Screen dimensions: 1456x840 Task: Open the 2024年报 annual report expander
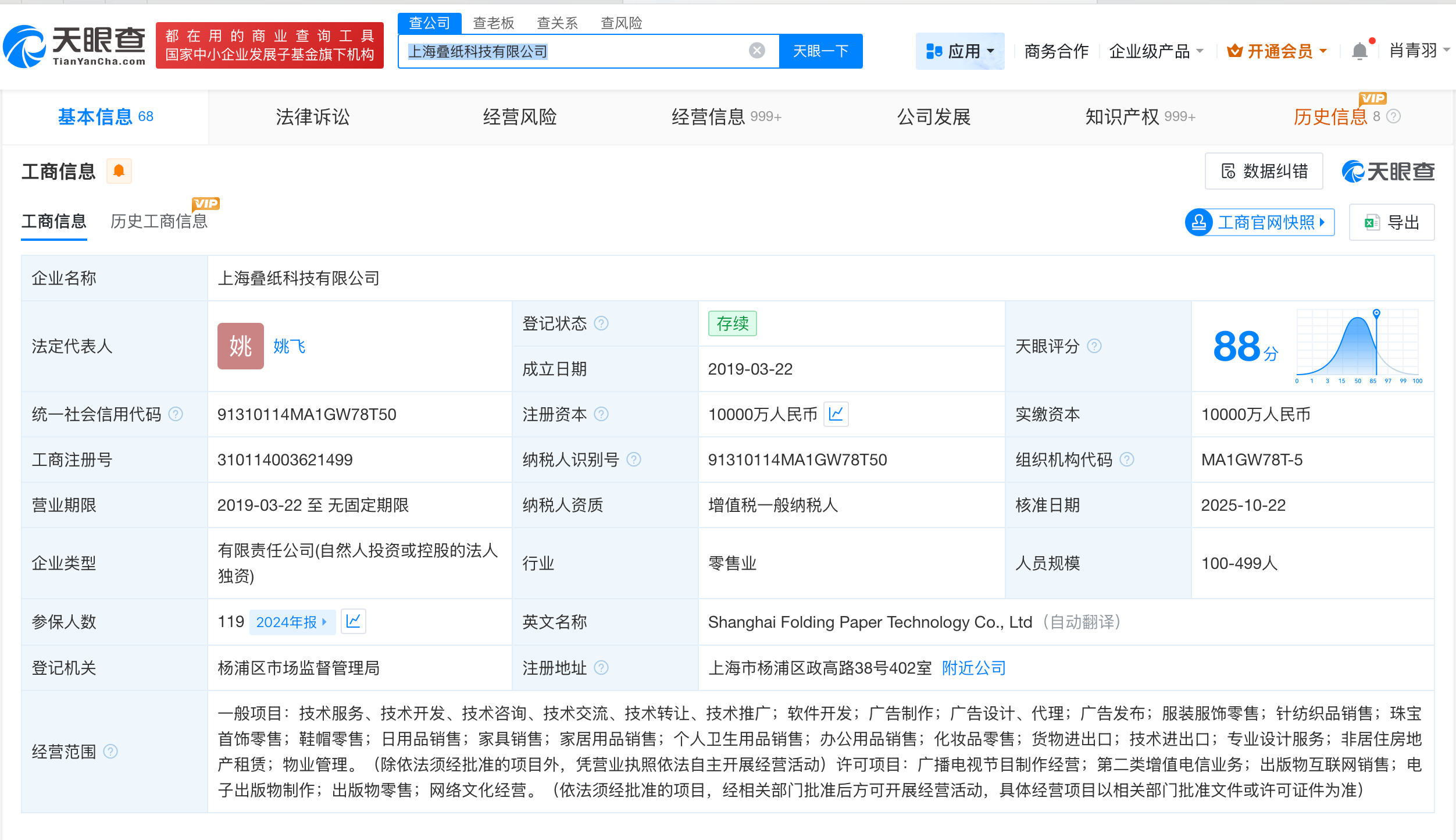coord(292,621)
